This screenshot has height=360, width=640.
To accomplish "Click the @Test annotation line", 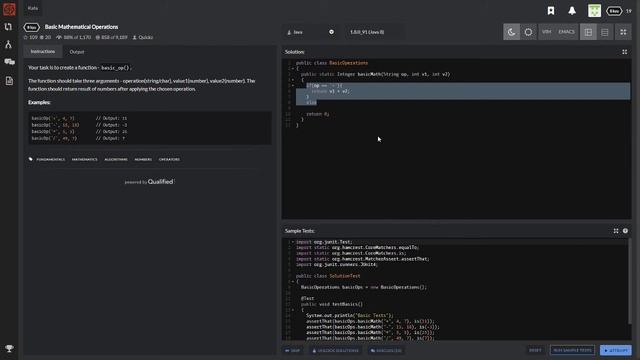I will coord(307,298).
